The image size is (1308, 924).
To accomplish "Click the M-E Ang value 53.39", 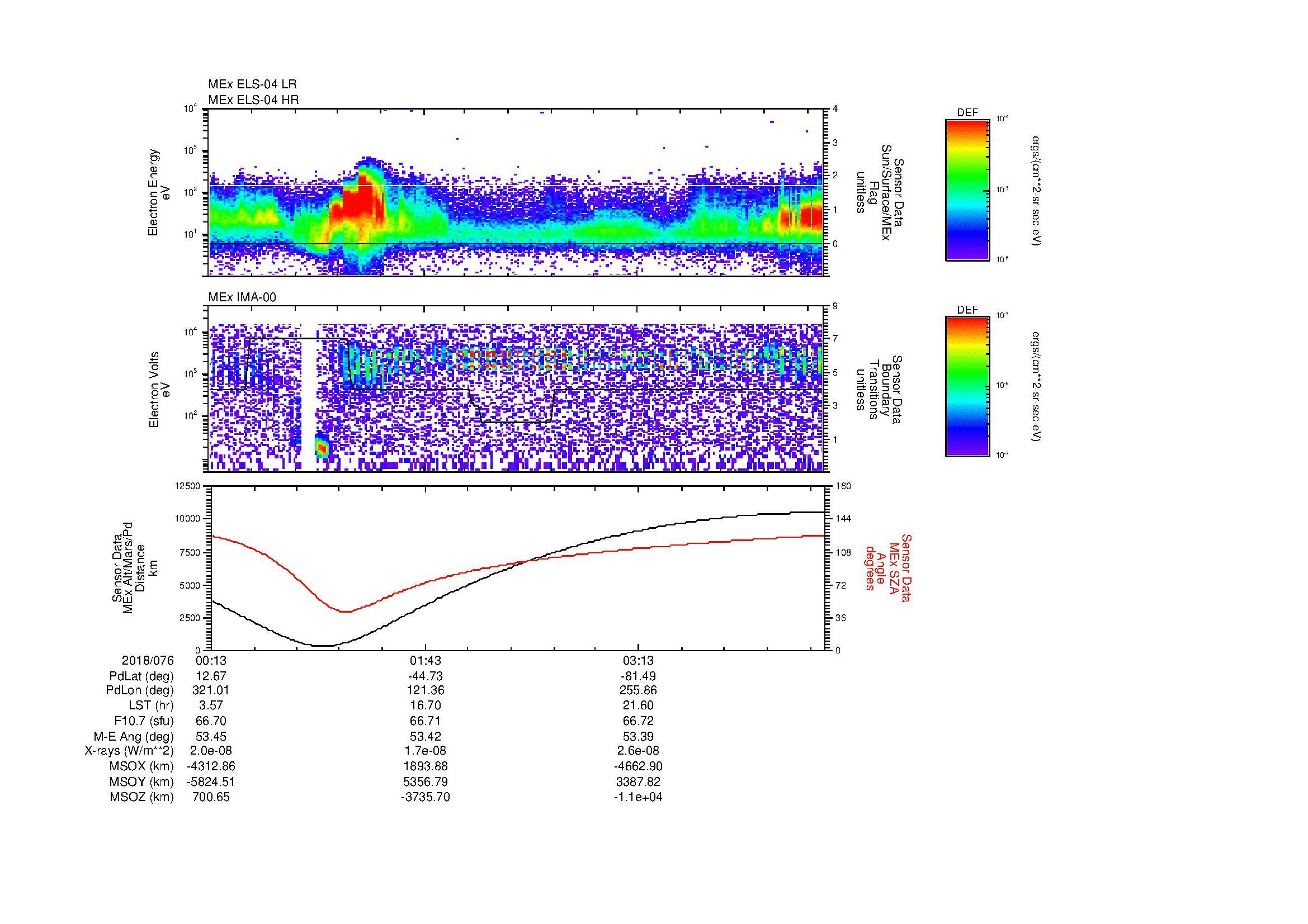I will pos(638,736).
